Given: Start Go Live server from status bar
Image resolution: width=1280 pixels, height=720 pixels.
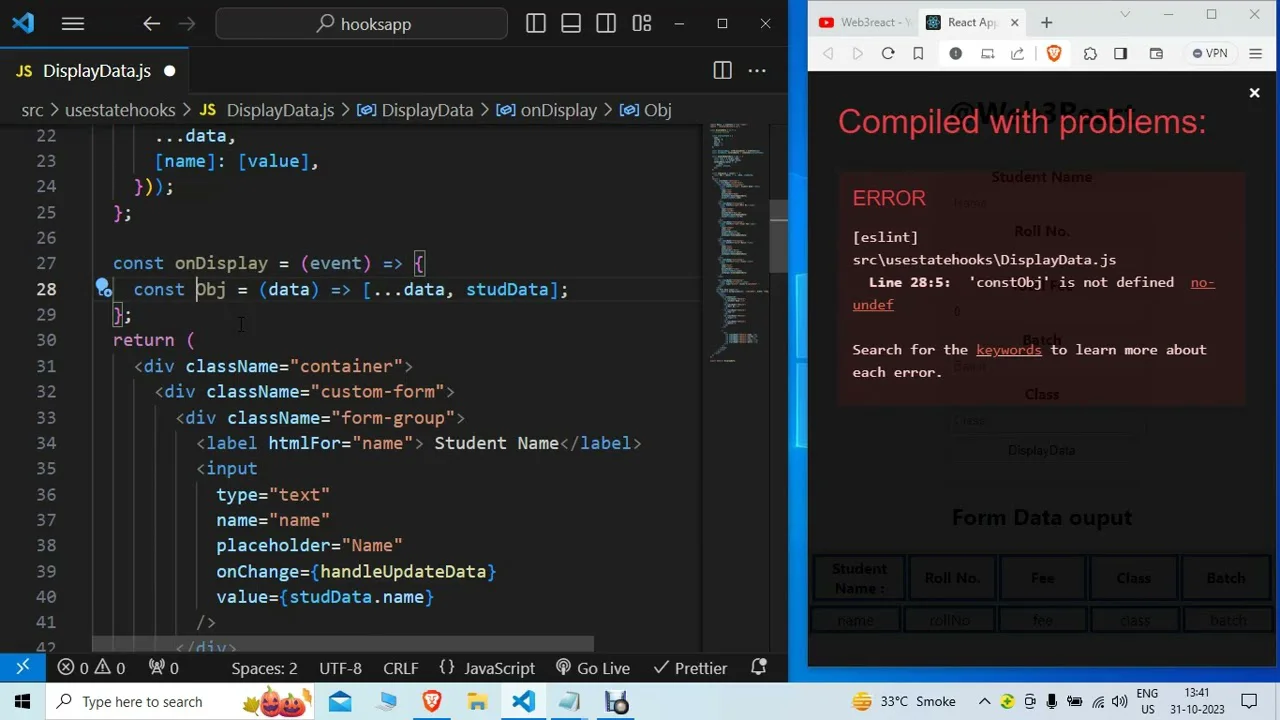Looking at the screenshot, I should 592,668.
